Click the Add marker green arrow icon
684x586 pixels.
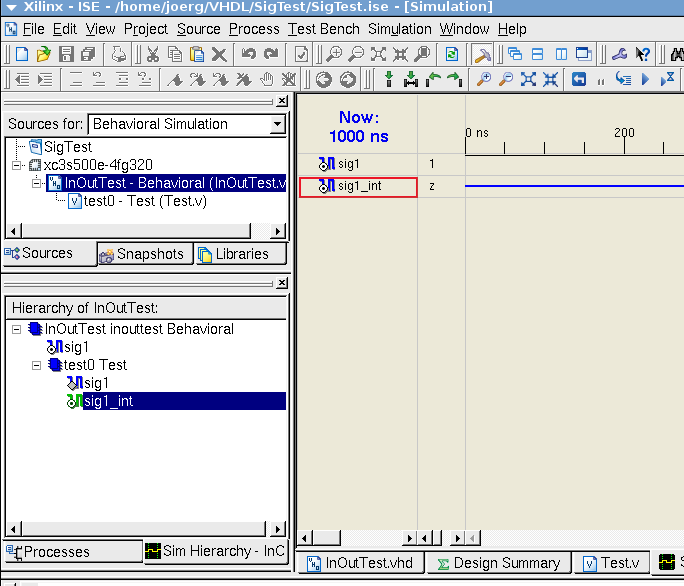tap(389, 79)
